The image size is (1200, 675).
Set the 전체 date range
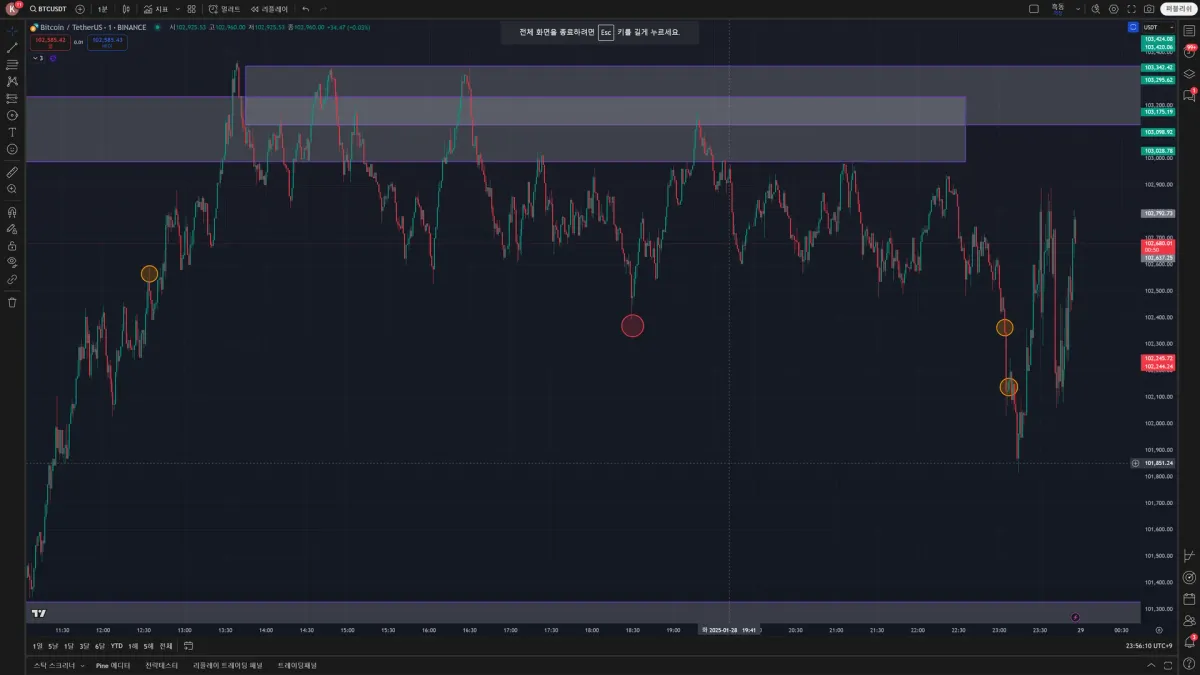click(x=166, y=646)
